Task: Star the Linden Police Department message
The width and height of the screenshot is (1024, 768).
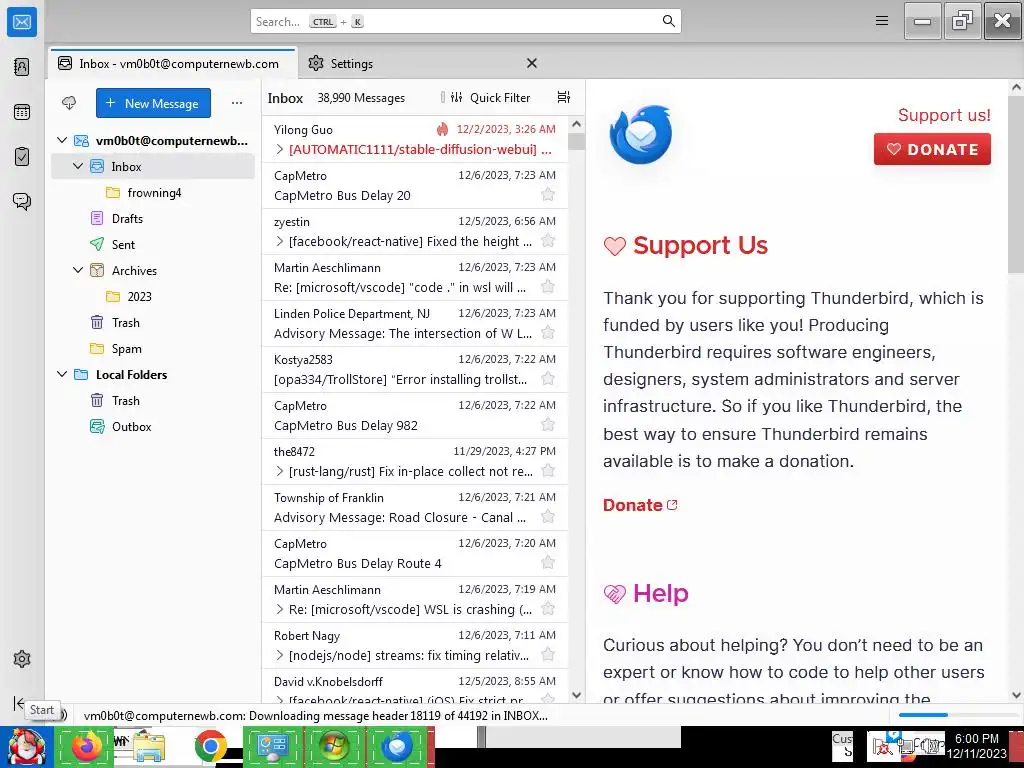Action: coord(548,332)
